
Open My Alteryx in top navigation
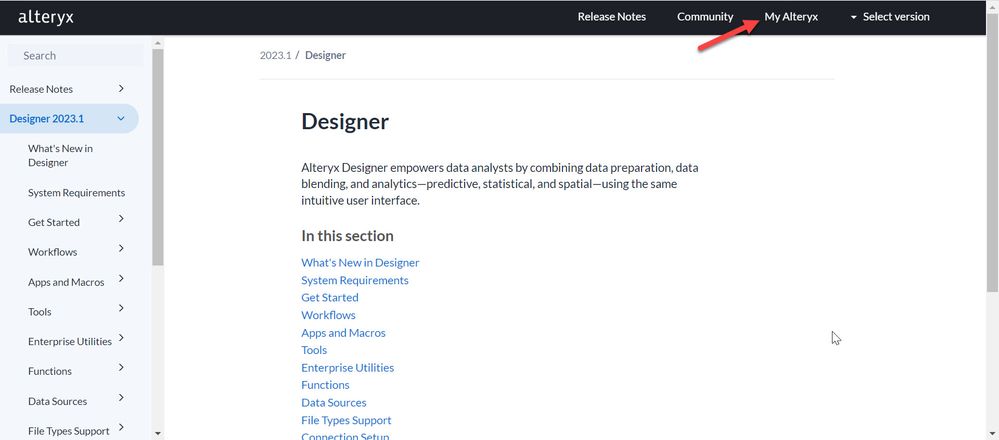tap(791, 17)
